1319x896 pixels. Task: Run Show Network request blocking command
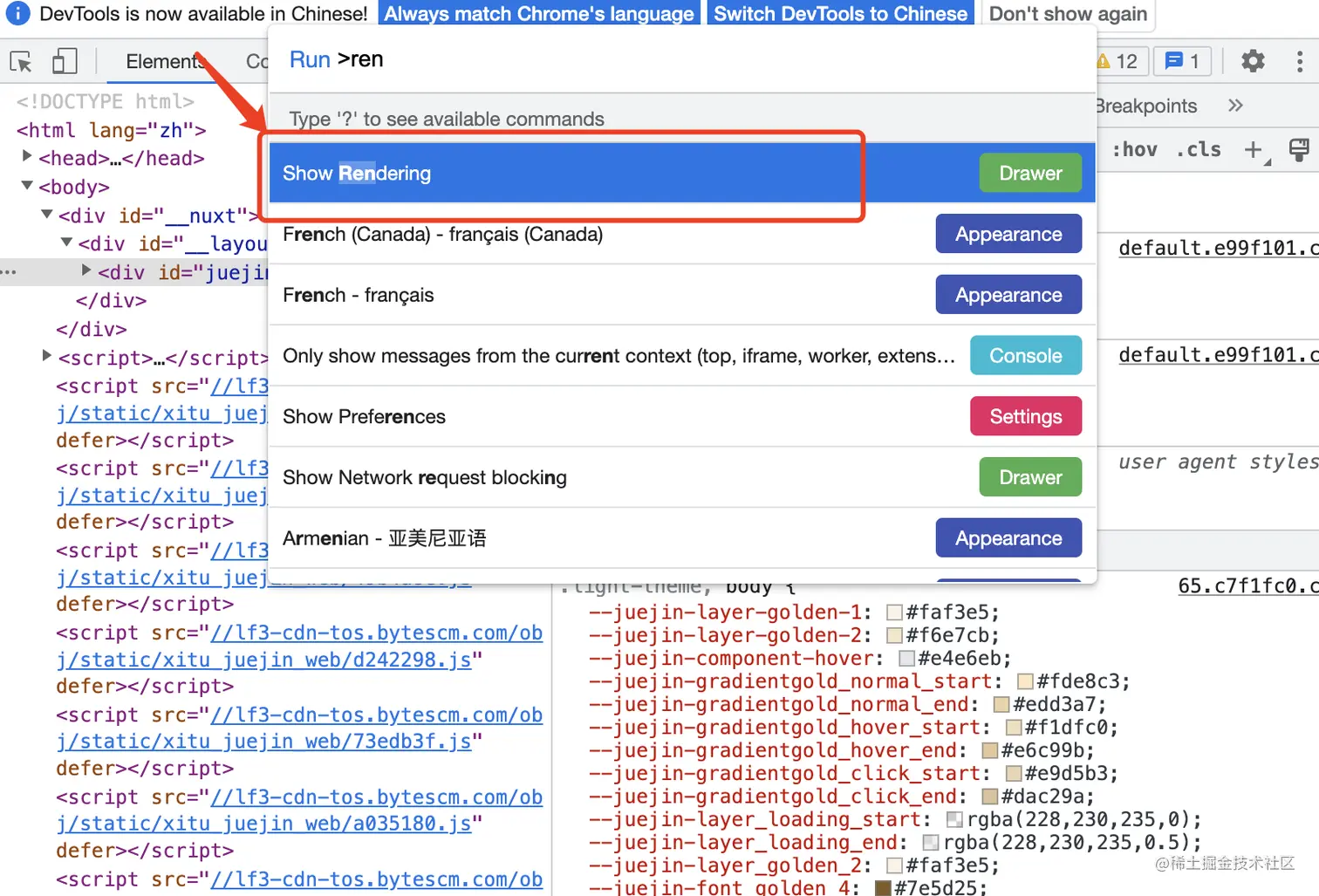682,477
